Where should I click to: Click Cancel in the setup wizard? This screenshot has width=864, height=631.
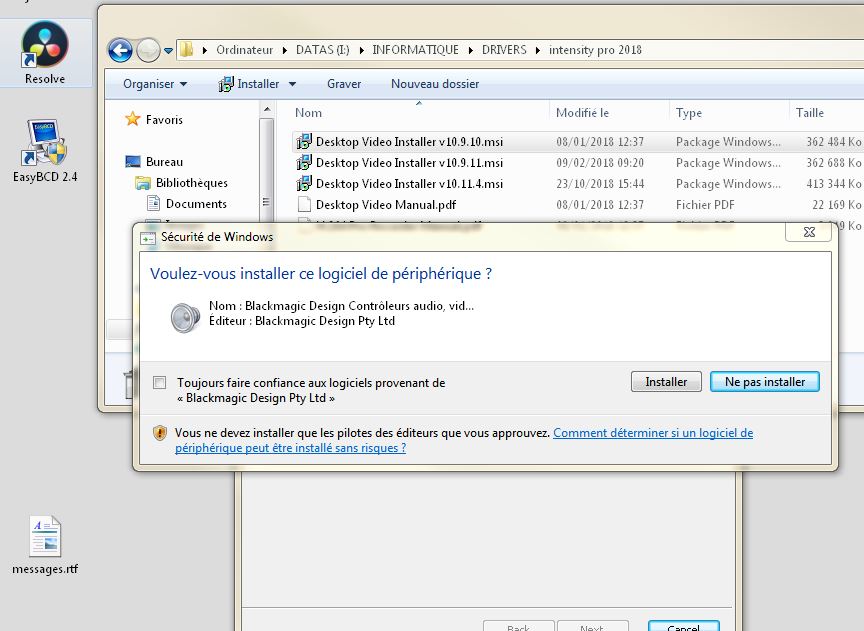tap(683, 626)
